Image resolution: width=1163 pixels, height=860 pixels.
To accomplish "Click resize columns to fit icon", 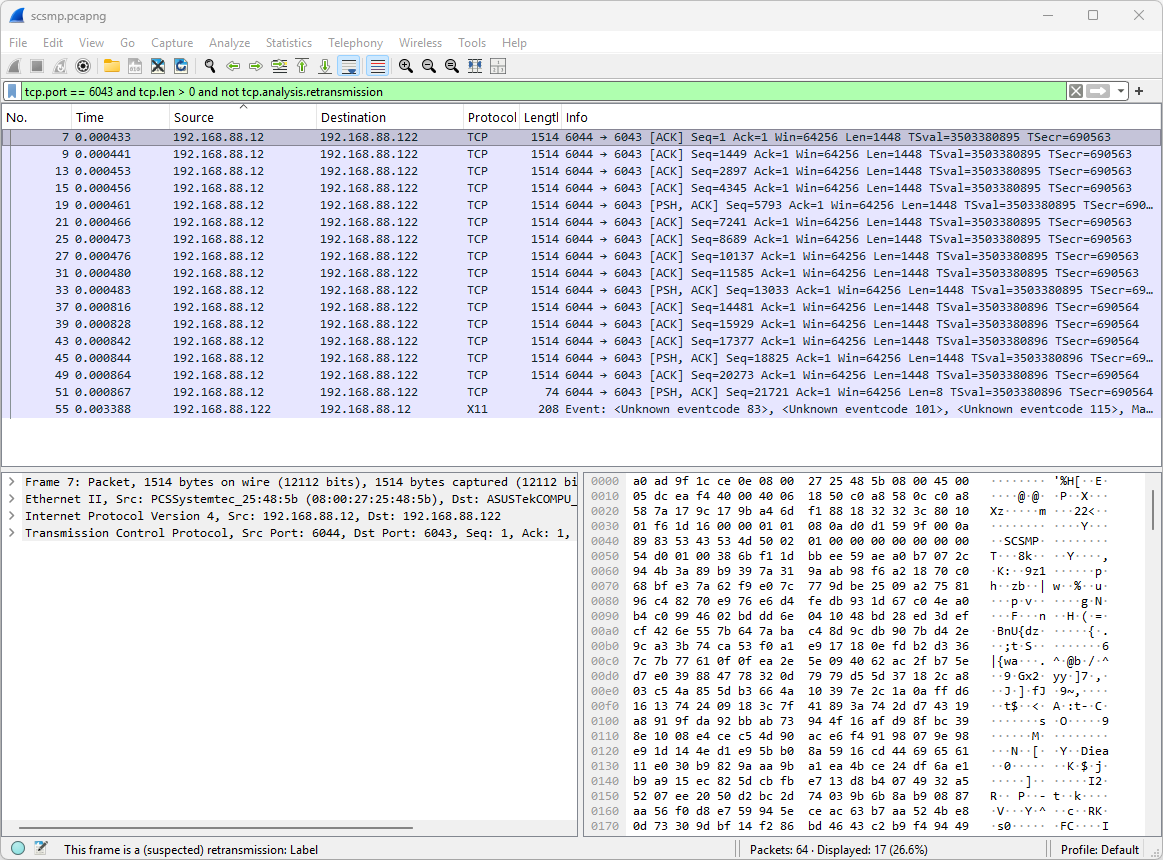I will pos(475,66).
